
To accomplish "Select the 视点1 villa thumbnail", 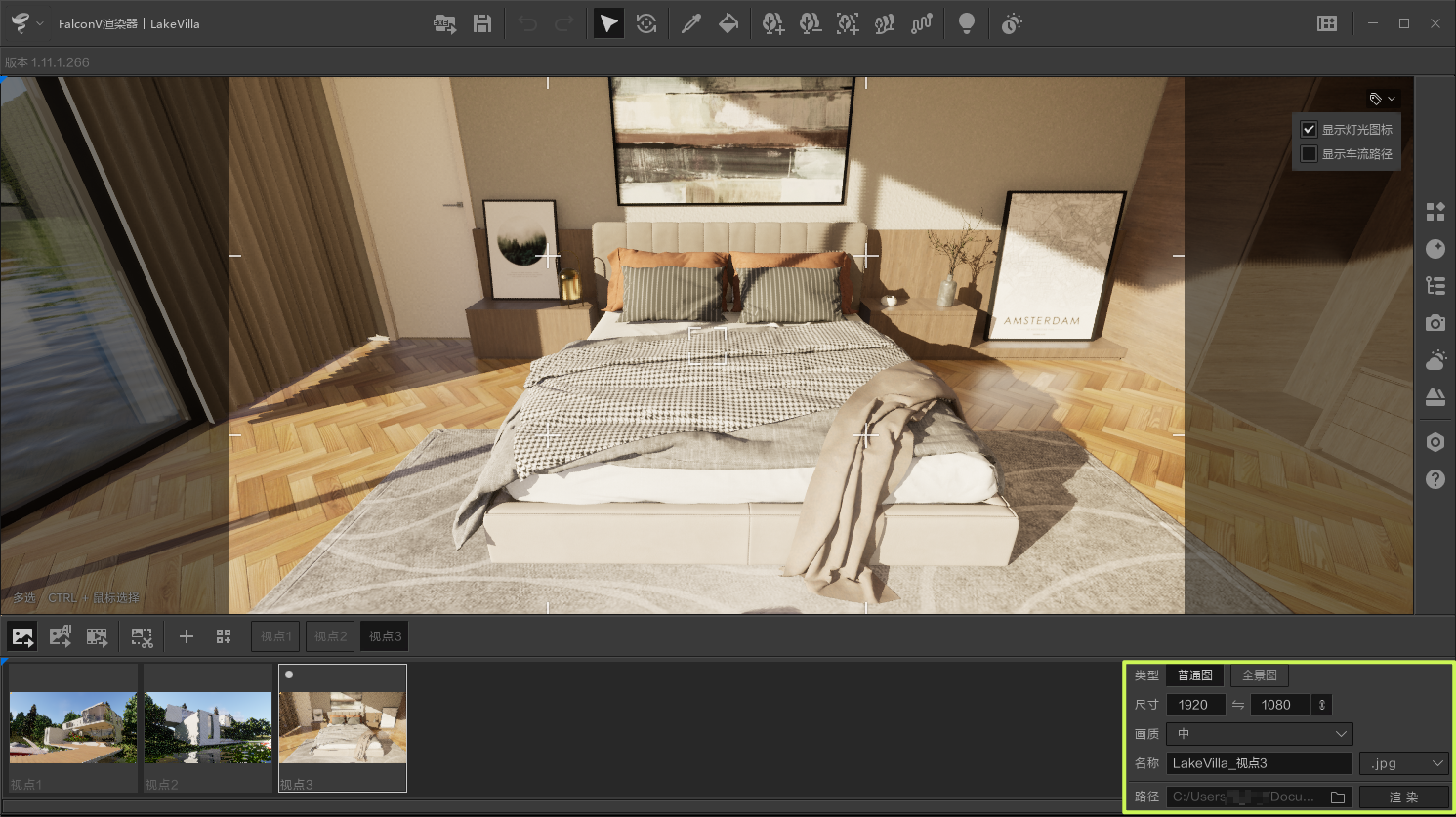I will coord(73,728).
